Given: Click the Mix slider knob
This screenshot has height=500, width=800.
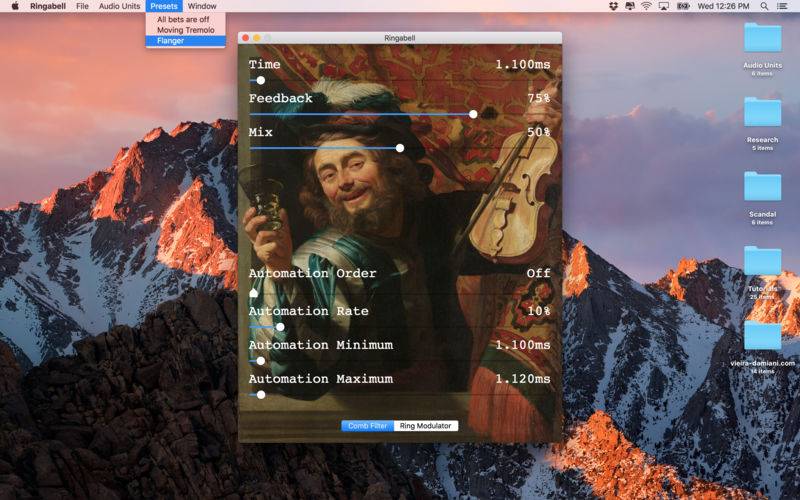Looking at the screenshot, I should point(400,148).
